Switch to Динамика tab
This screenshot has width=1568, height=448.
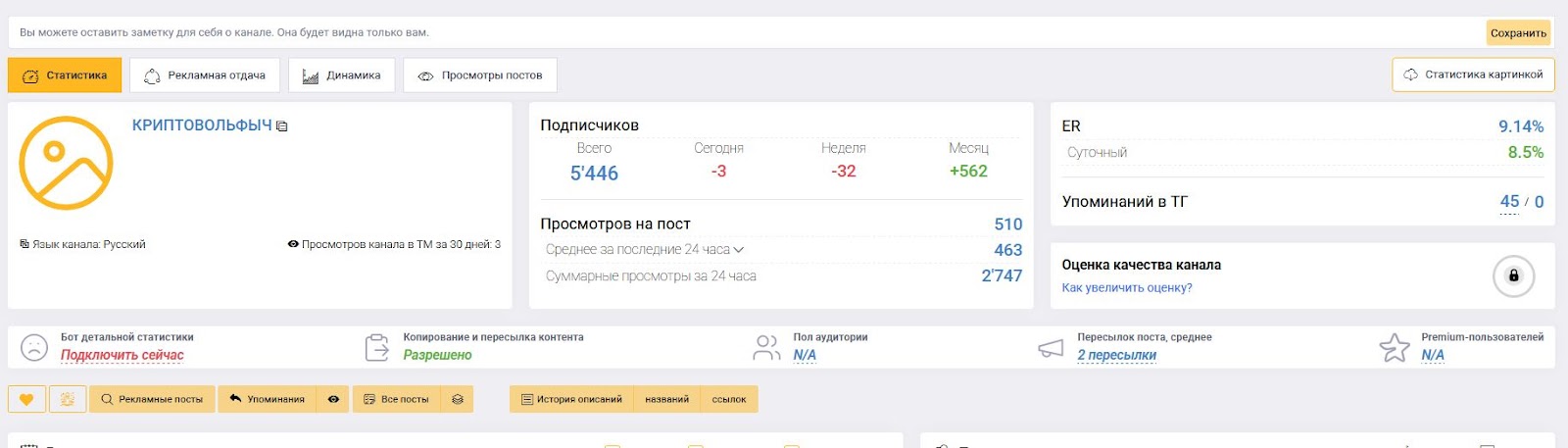point(341,75)
